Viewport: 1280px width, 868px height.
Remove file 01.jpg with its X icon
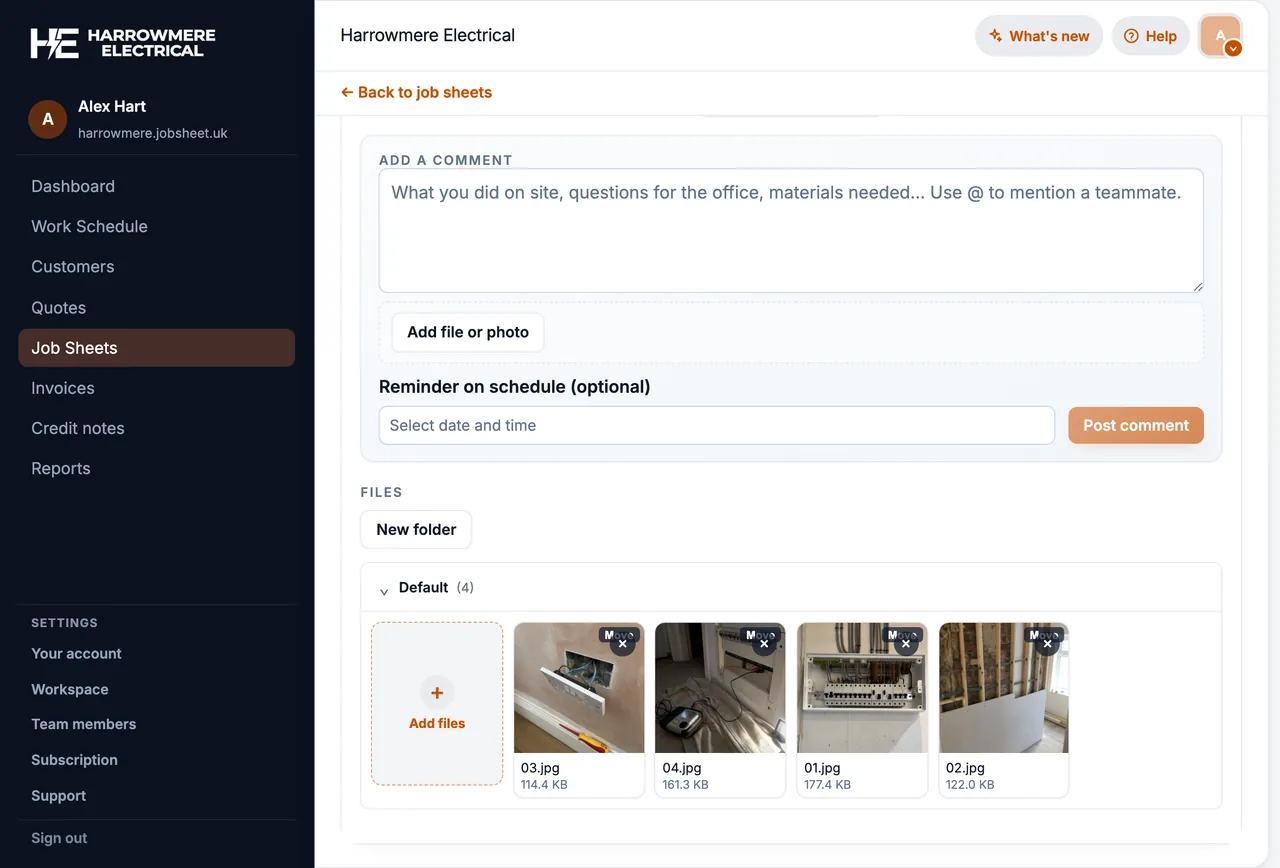click(906, 644)
